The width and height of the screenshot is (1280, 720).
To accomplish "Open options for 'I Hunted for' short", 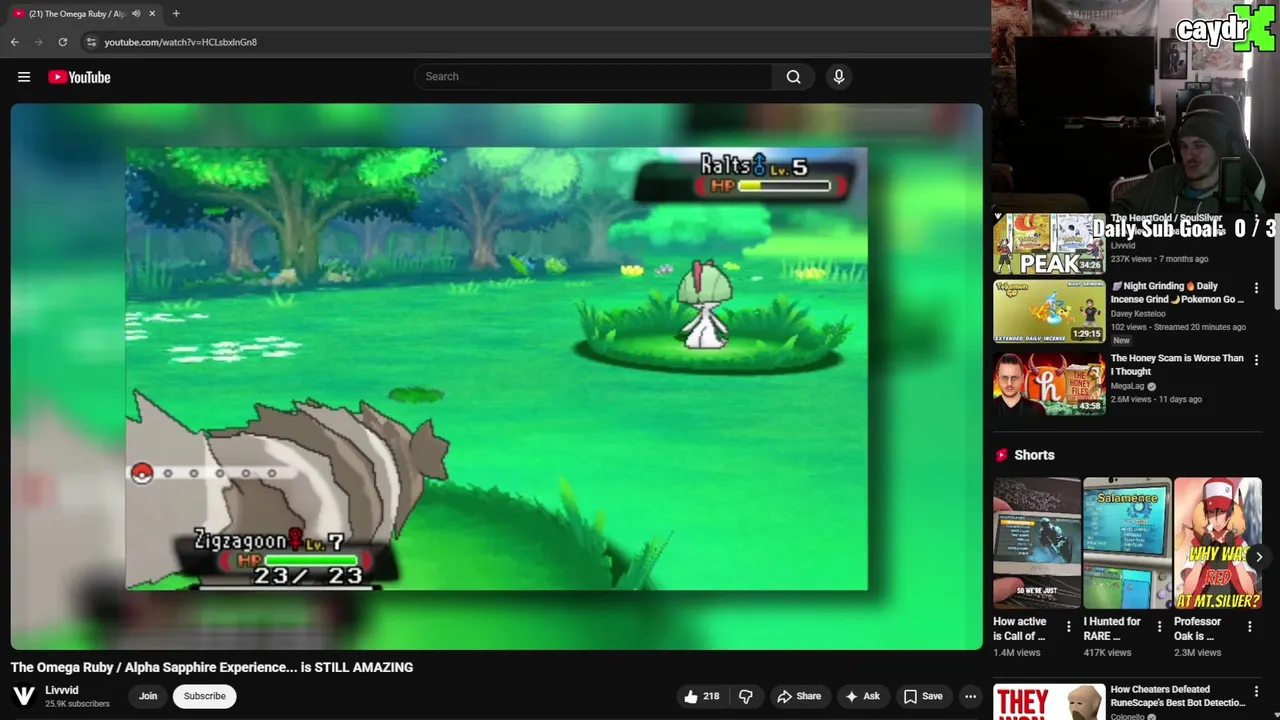I will [x=1159, y=627].
